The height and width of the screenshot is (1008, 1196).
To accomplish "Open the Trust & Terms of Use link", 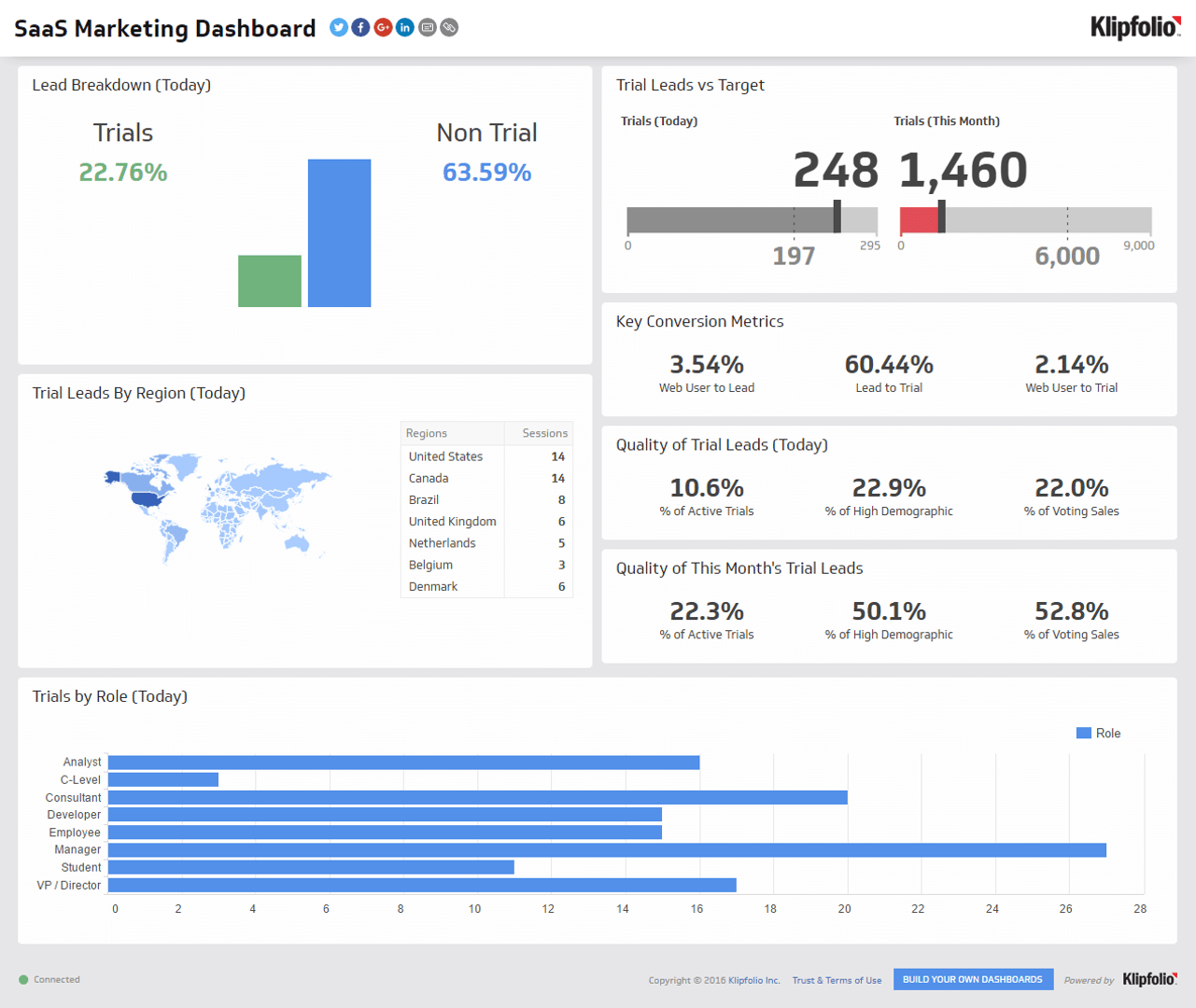I will (837, 980).
